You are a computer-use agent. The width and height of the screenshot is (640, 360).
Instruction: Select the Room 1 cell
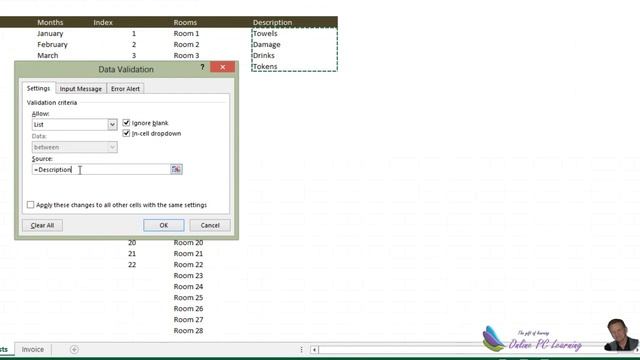tap(187, 33)
